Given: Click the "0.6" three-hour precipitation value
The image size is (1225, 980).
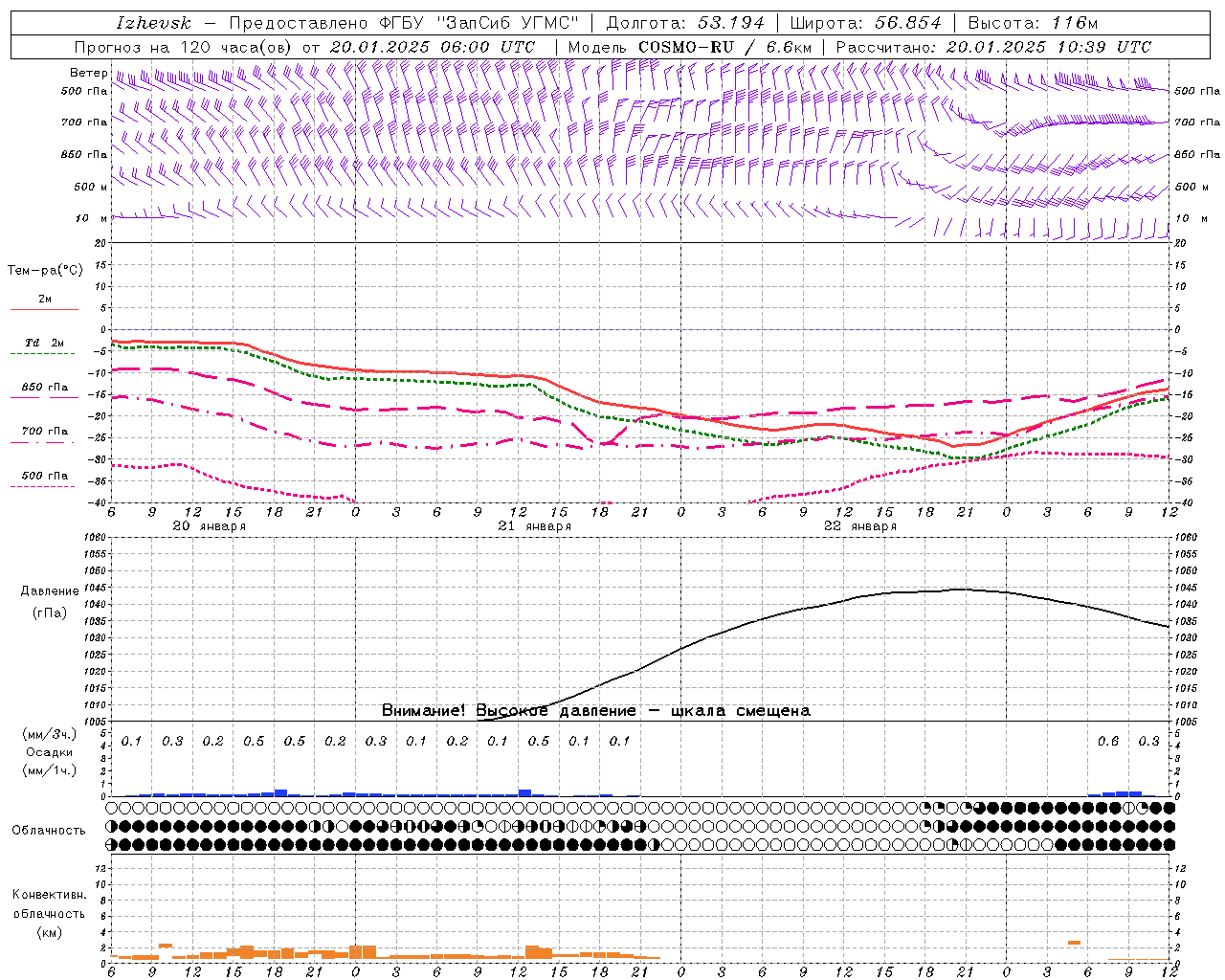Looking at the screenshot, I should (x=1108, y=742).
